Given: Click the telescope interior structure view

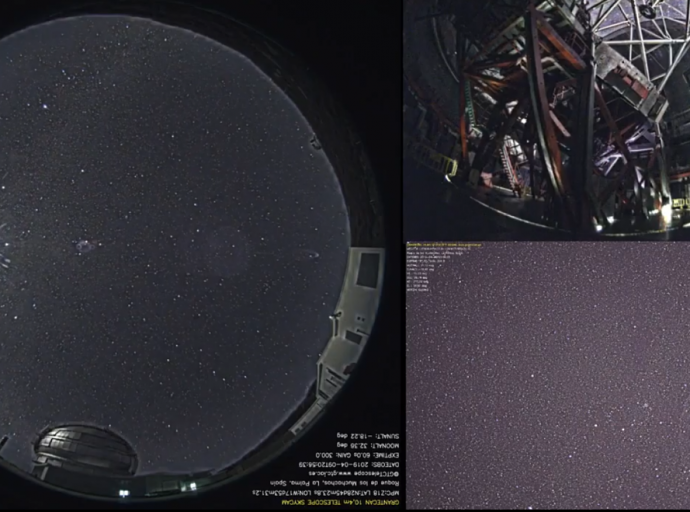Looking at the screenshot, I should point(547,120).
